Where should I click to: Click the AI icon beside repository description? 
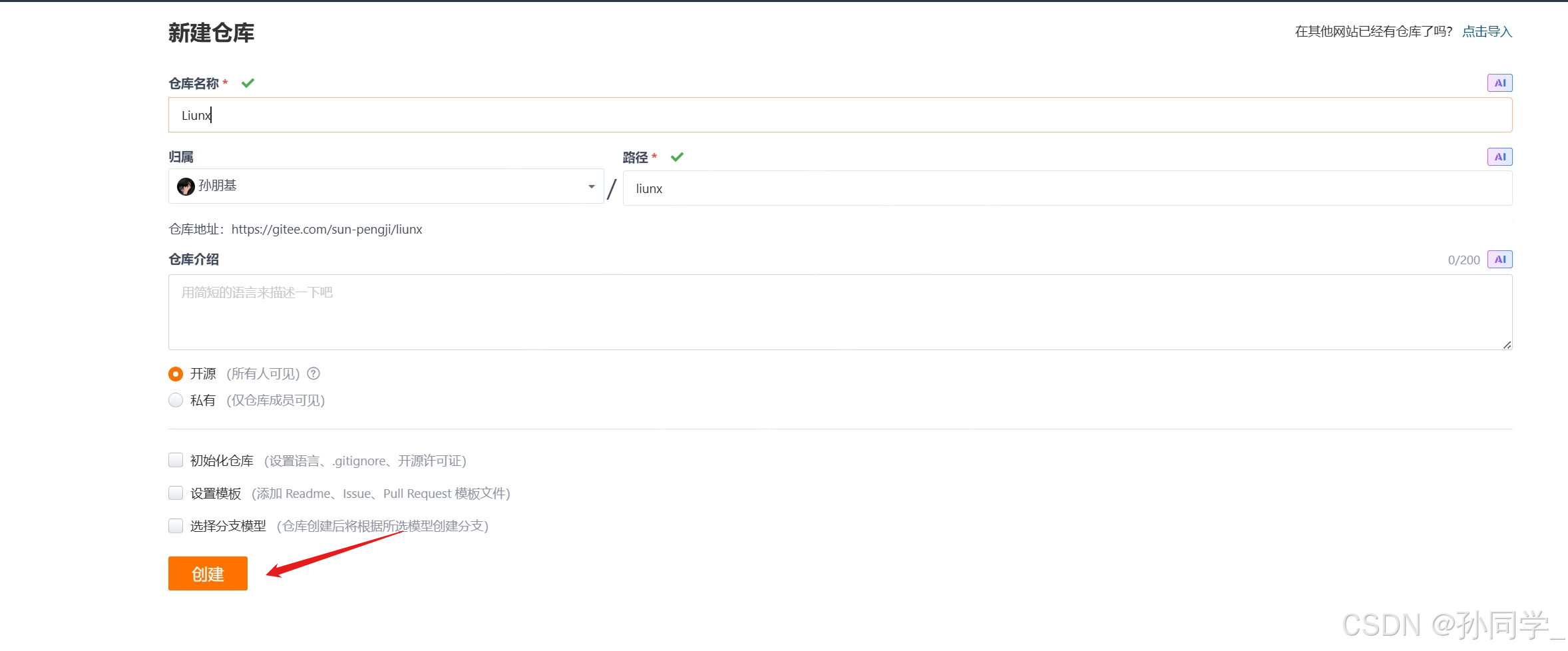click(1499, 260)
